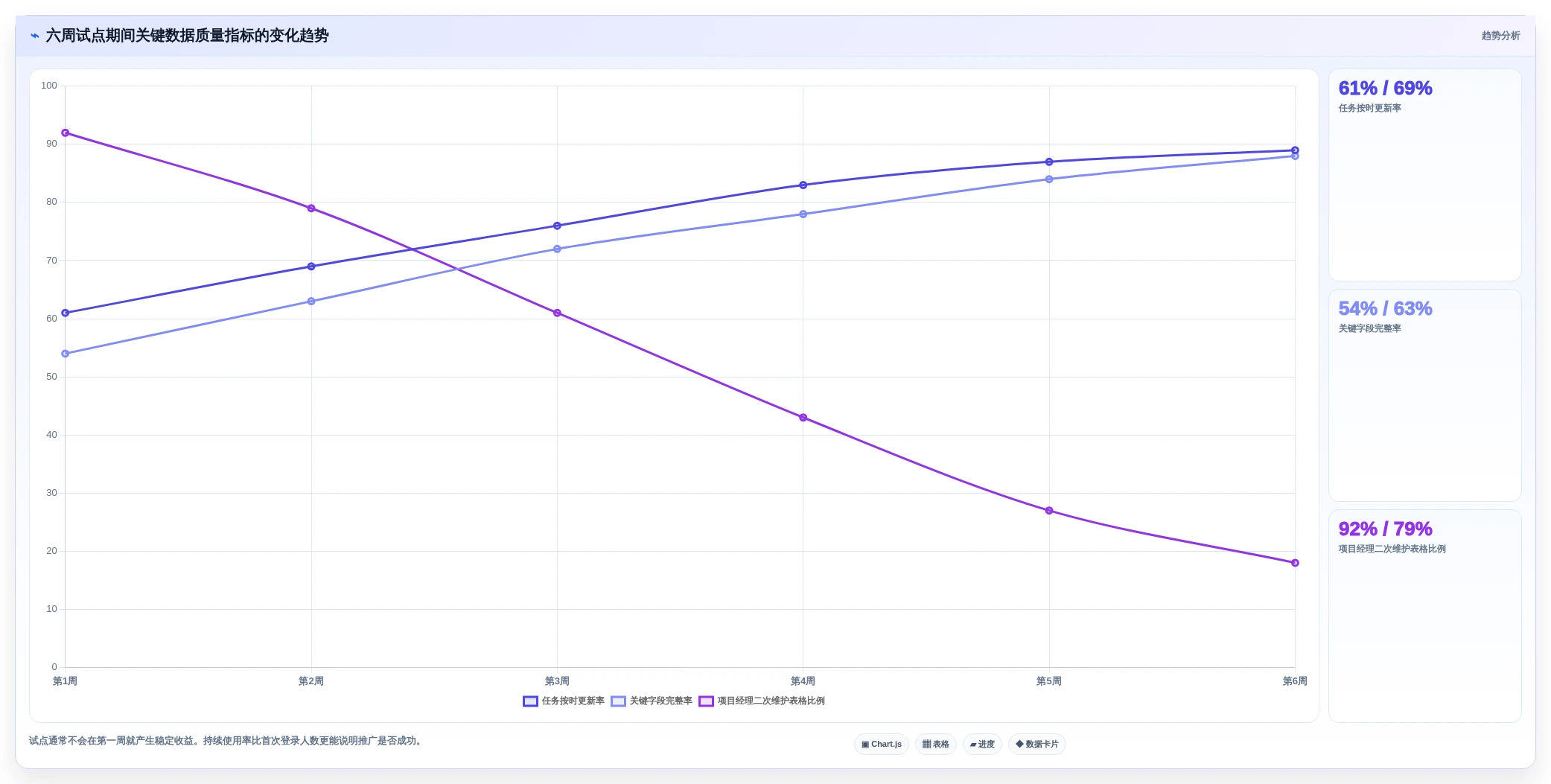This screenshot has width=1551, height=784.
Task: Toggle the 关键字段完整率 legend series
Action: click(652, 701)
